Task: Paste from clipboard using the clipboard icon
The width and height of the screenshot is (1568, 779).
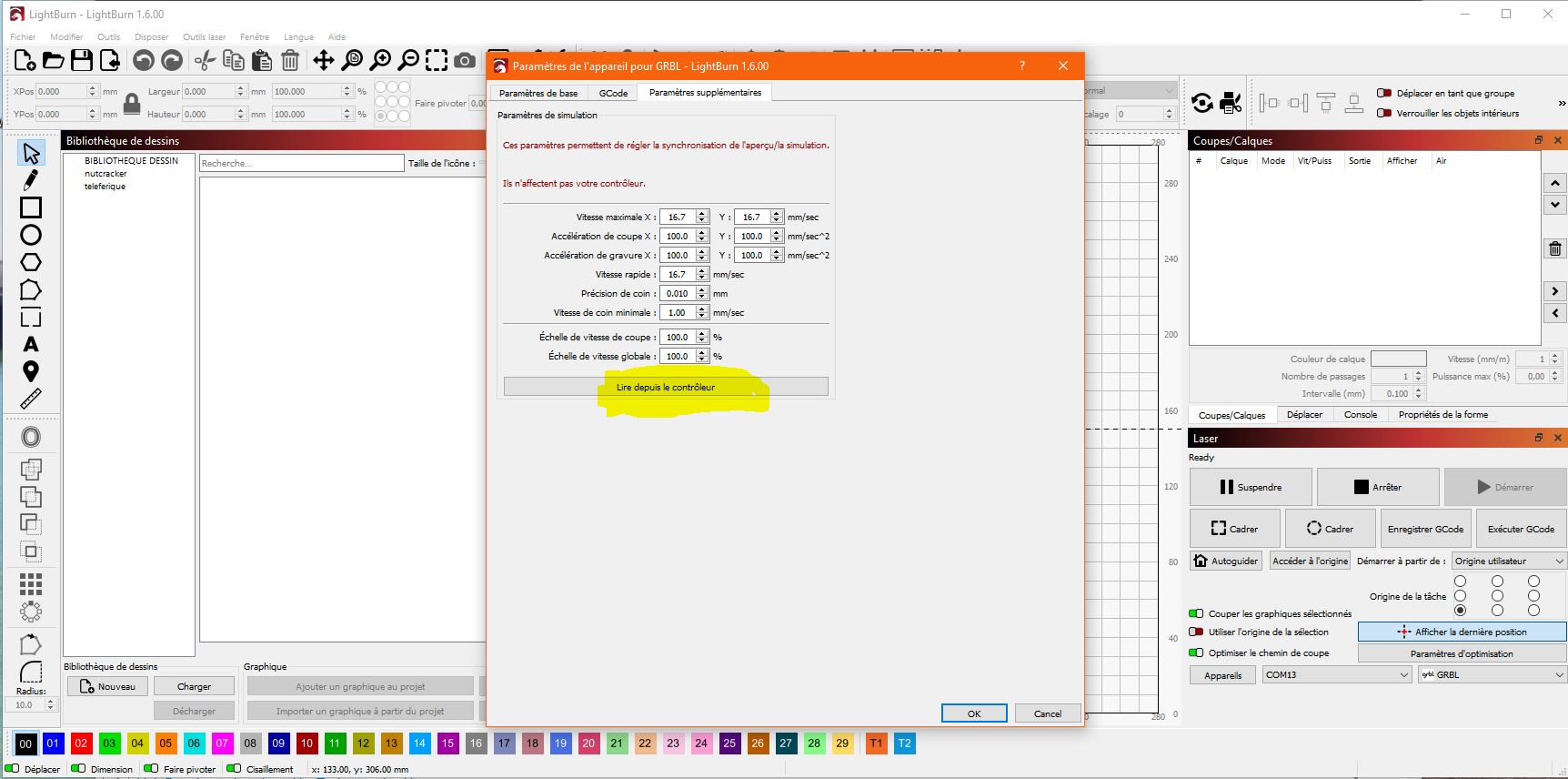Action: (x=262, y=61)
